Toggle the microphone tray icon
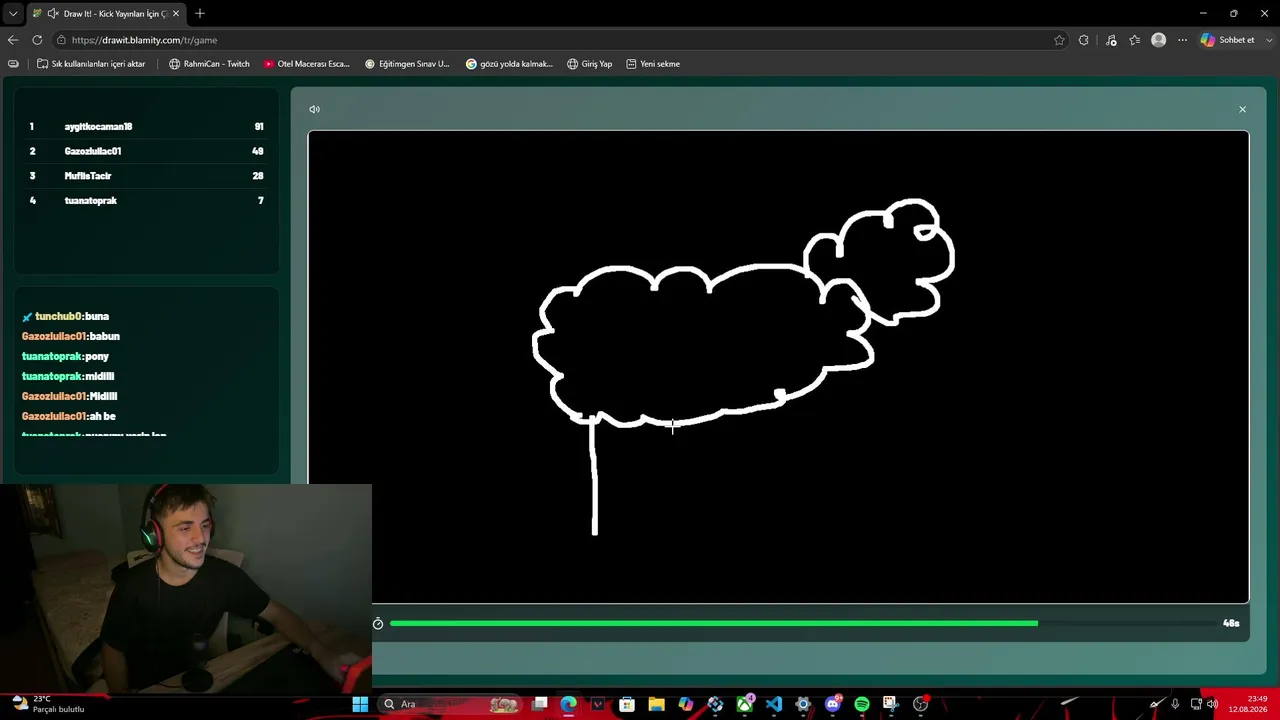Viewport: 1280px width, 720px height. 1175,704
